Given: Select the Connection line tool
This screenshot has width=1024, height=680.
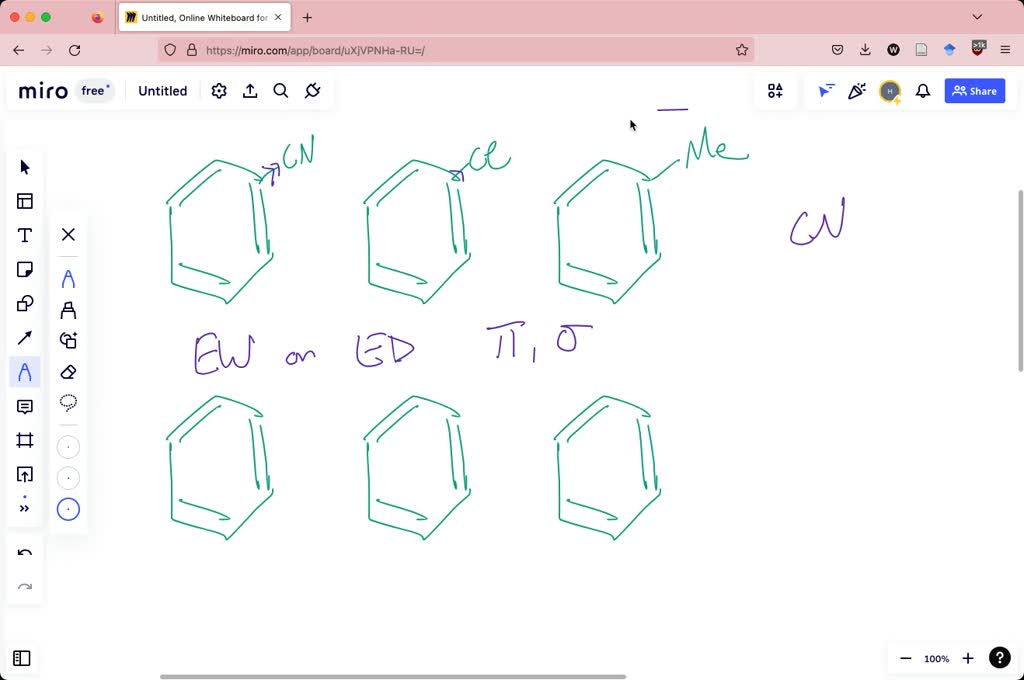Looking at the screenshot, I should [25, 337].
